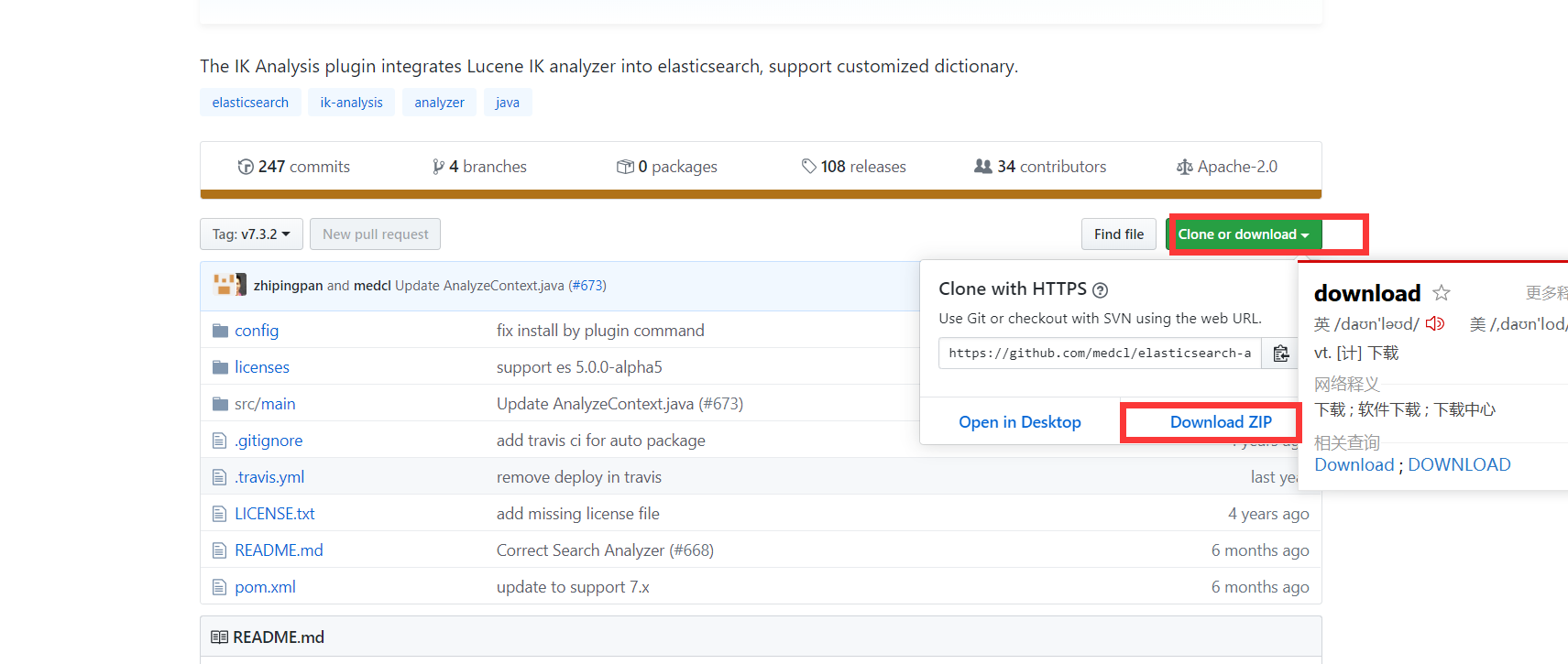Click the help icon beside Clone with HTTPS
This screenshot has width=1568, height=664.
tap(1101, 290)
